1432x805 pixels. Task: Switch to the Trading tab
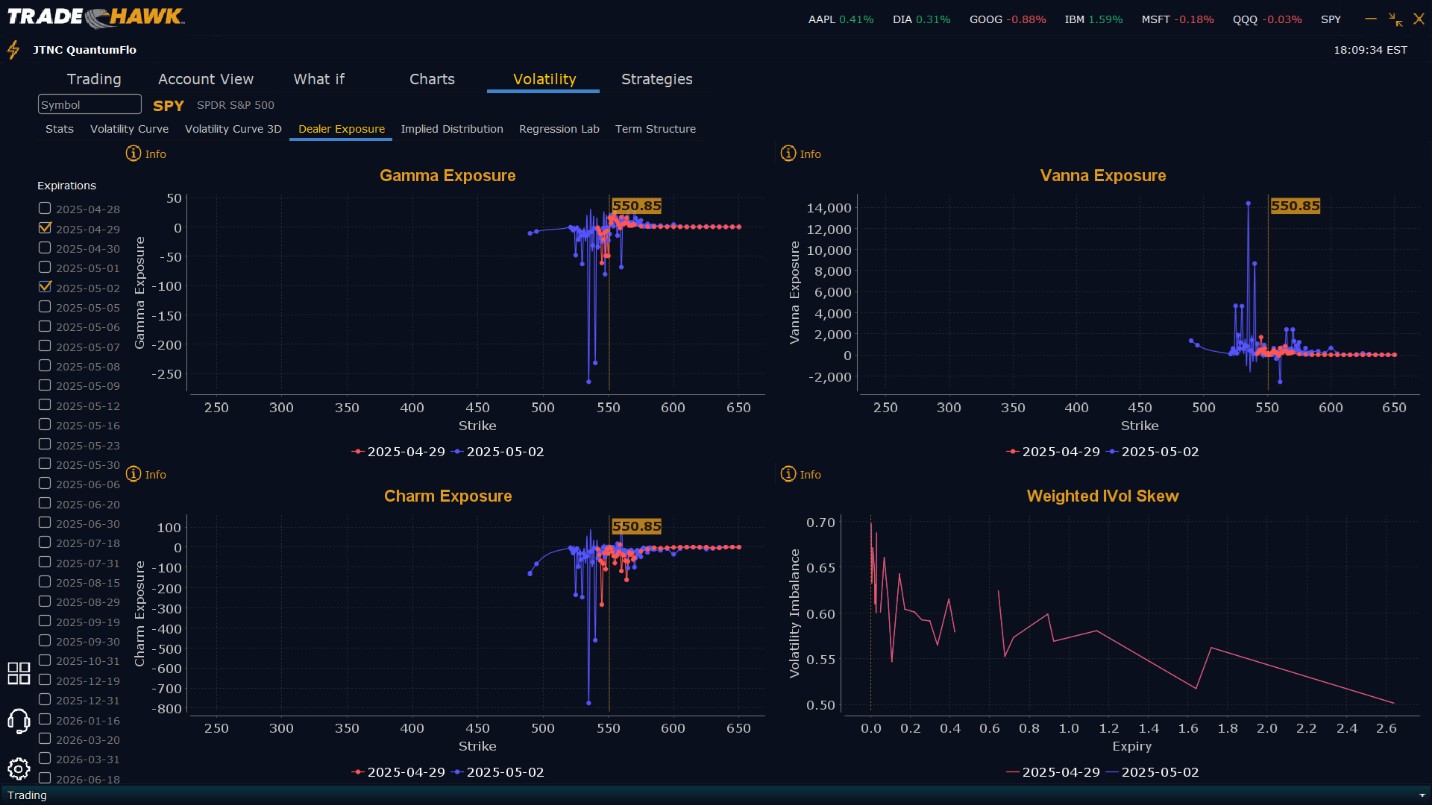pyautogui.click(x=94, y=79)
